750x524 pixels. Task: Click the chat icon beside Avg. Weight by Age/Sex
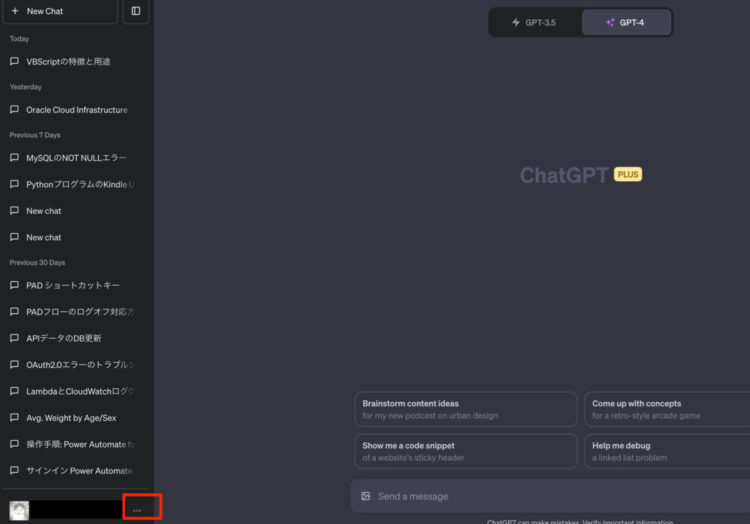tap(14, 417)
